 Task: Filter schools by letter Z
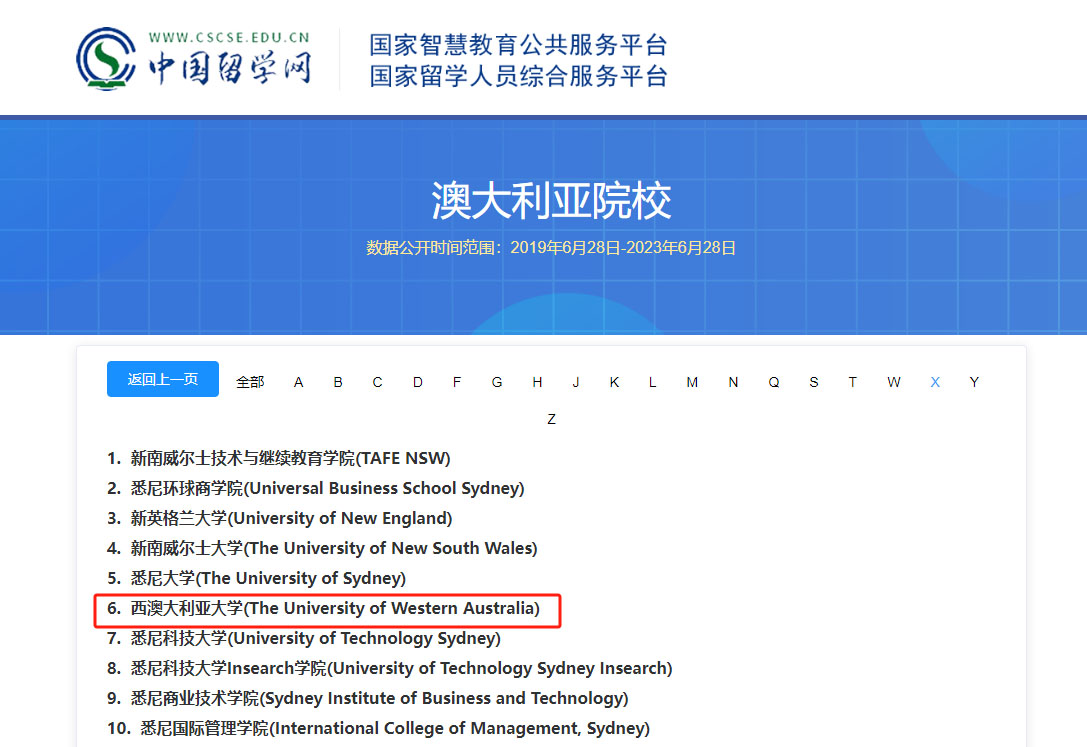tap(551, 419)
